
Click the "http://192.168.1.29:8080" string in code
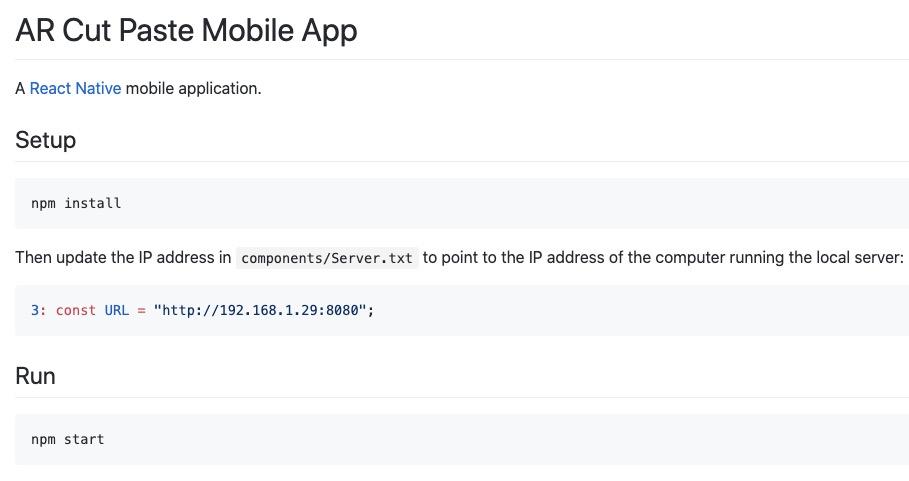click(261, 310)
